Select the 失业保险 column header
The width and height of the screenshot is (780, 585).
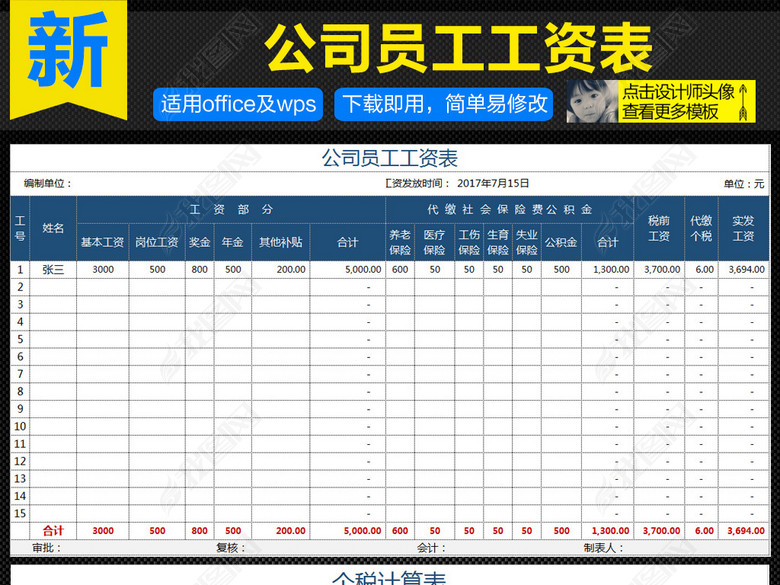point(526,242)
